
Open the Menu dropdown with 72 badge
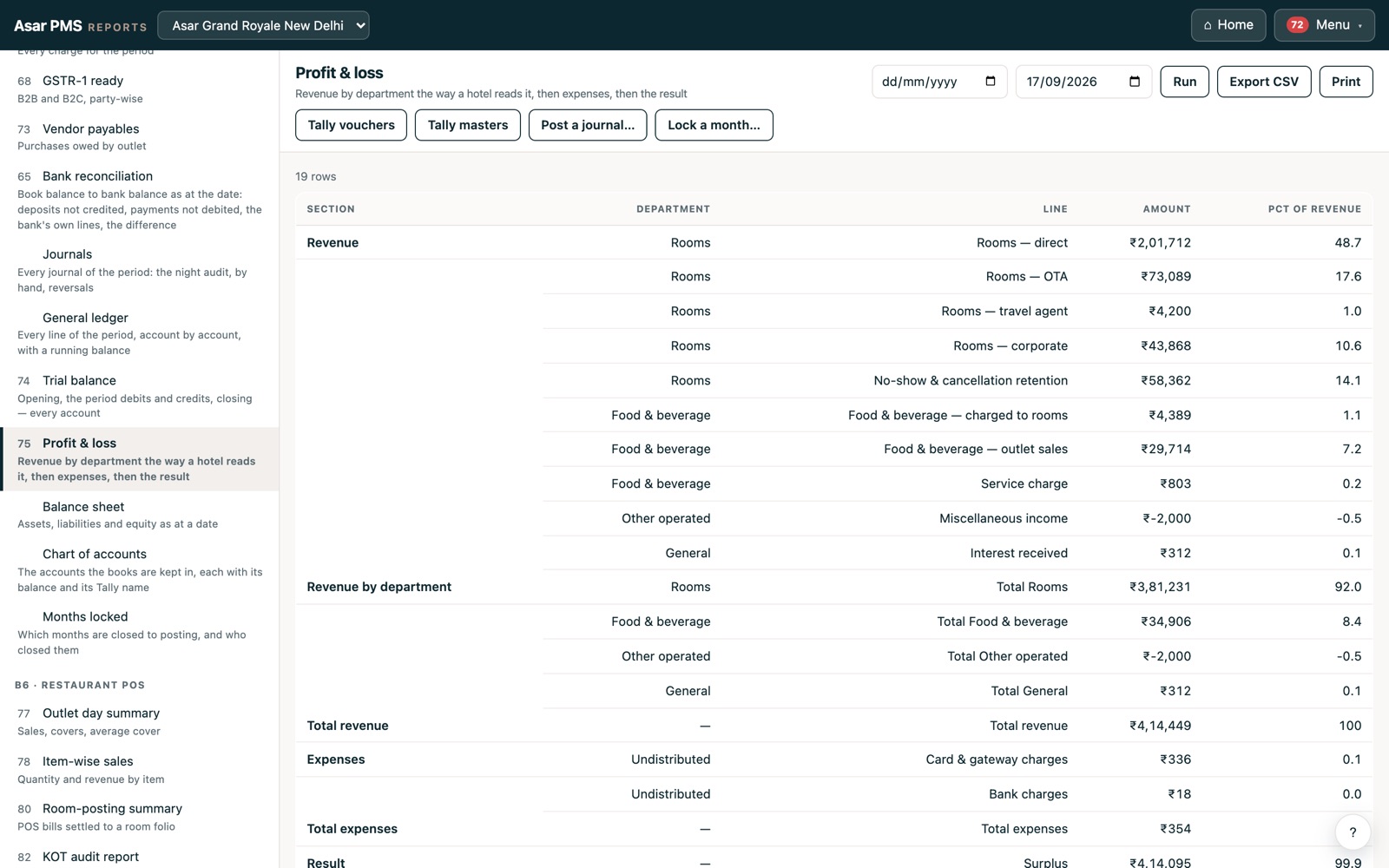coord(1324,25)
